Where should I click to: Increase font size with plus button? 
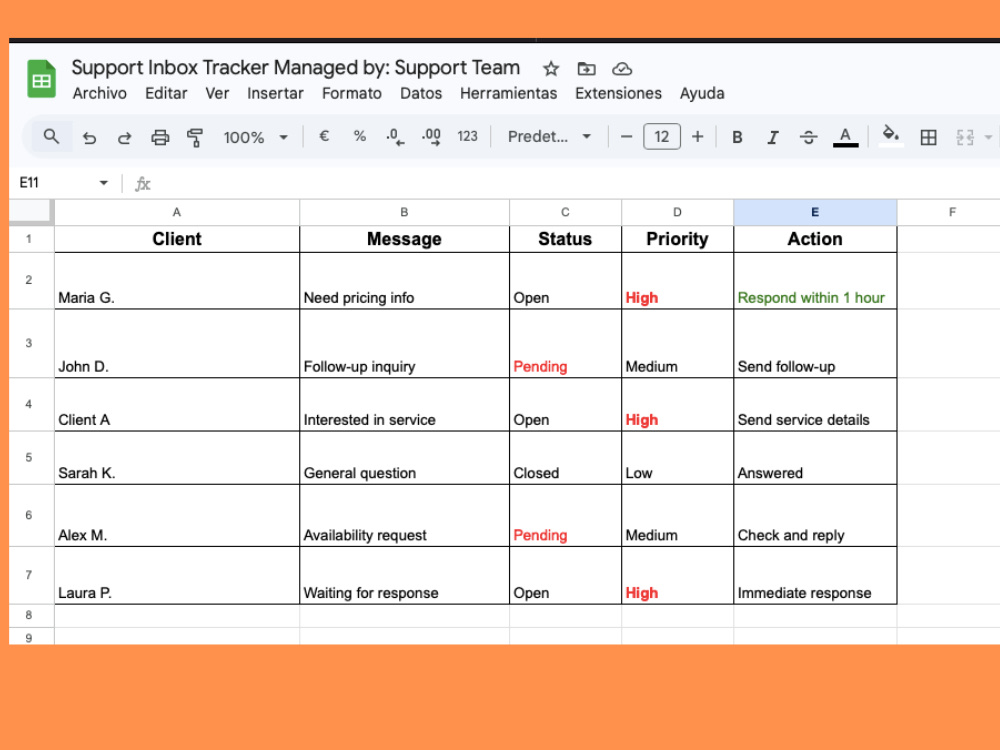pyautogui.click(x=698, y=136)
